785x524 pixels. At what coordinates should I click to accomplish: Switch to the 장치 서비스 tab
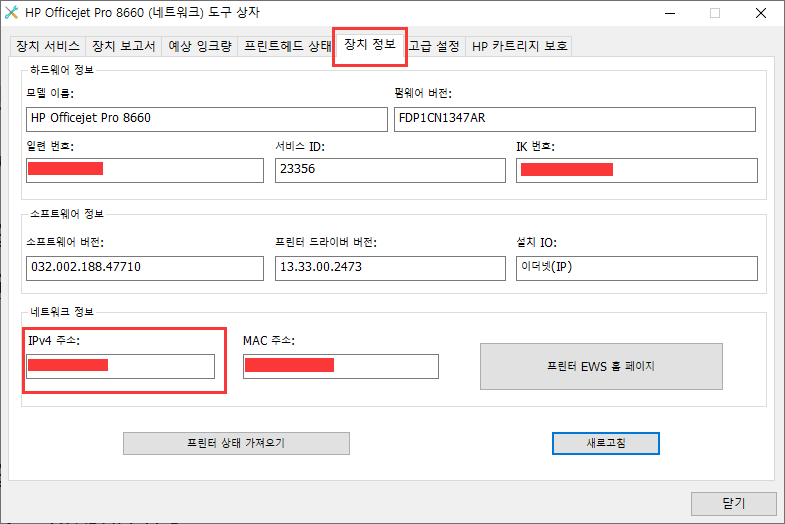pos(46,47)
